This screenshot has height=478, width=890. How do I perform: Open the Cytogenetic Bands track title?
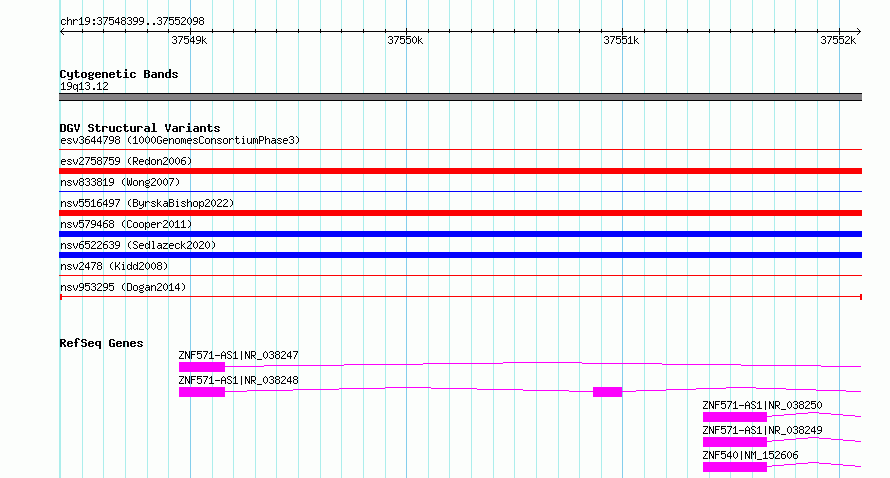[119, 74]
